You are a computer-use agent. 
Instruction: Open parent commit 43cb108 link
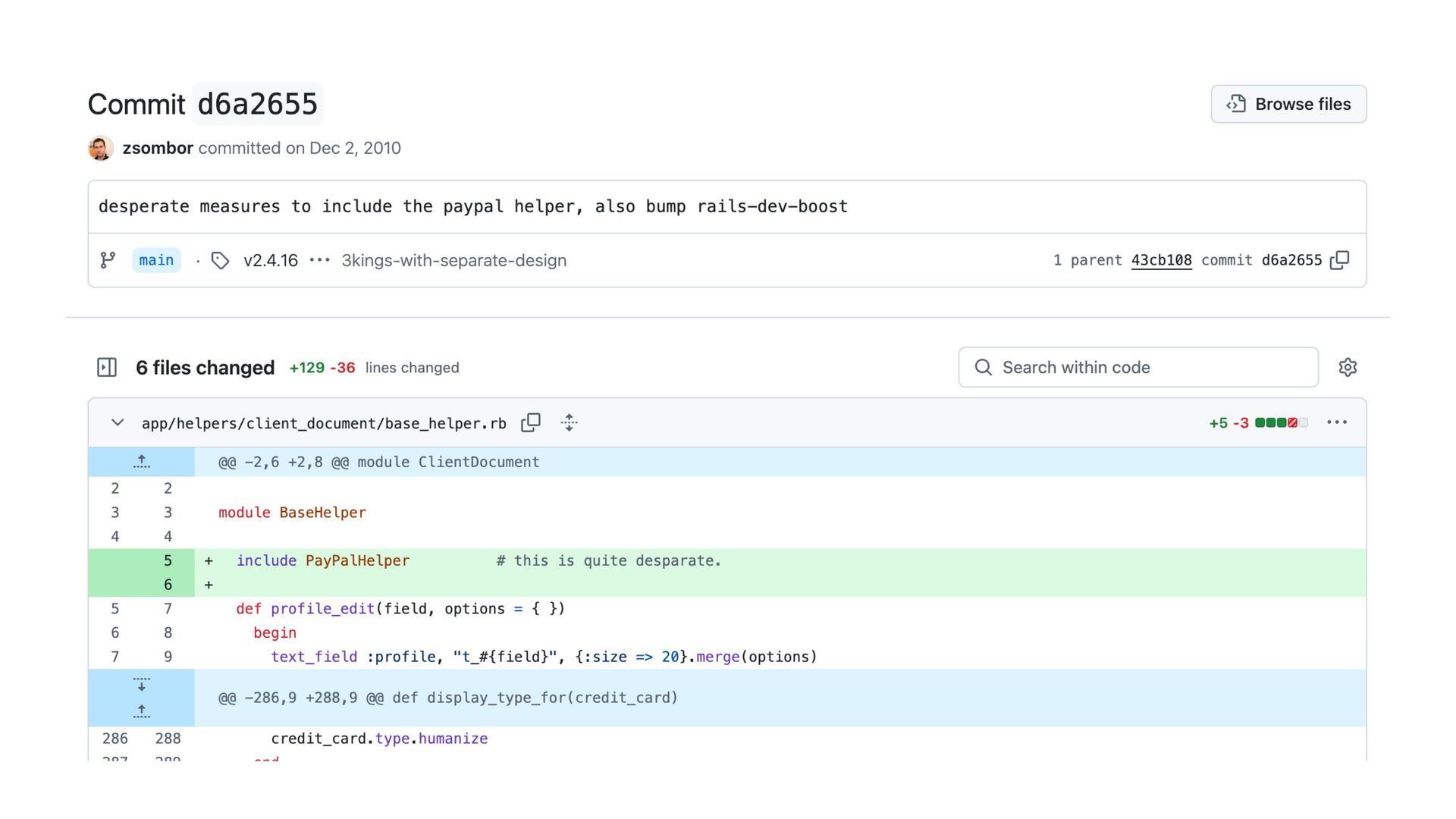[x=1161, y=260]
